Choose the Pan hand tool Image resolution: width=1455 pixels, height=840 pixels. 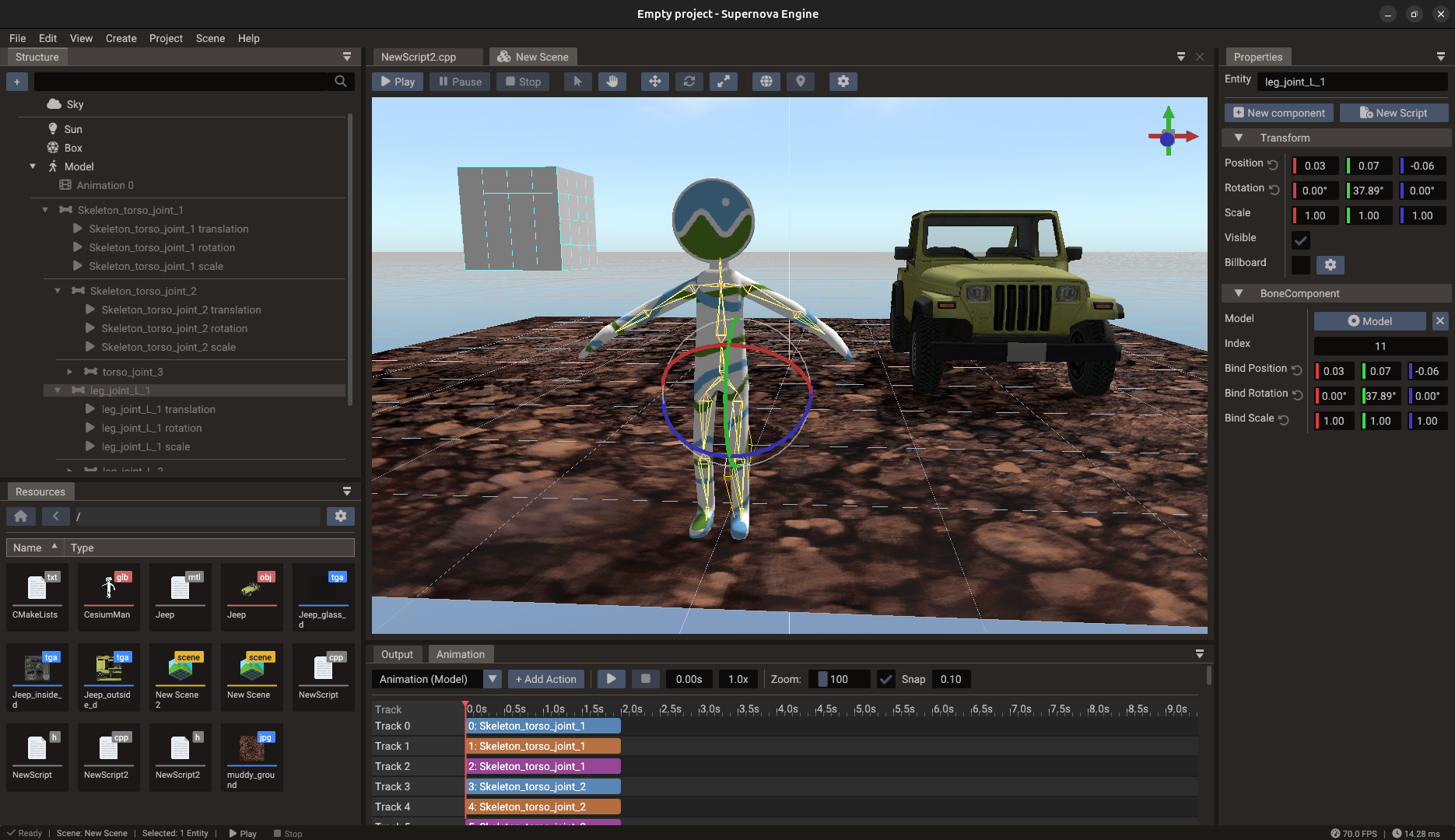point(612,81)
